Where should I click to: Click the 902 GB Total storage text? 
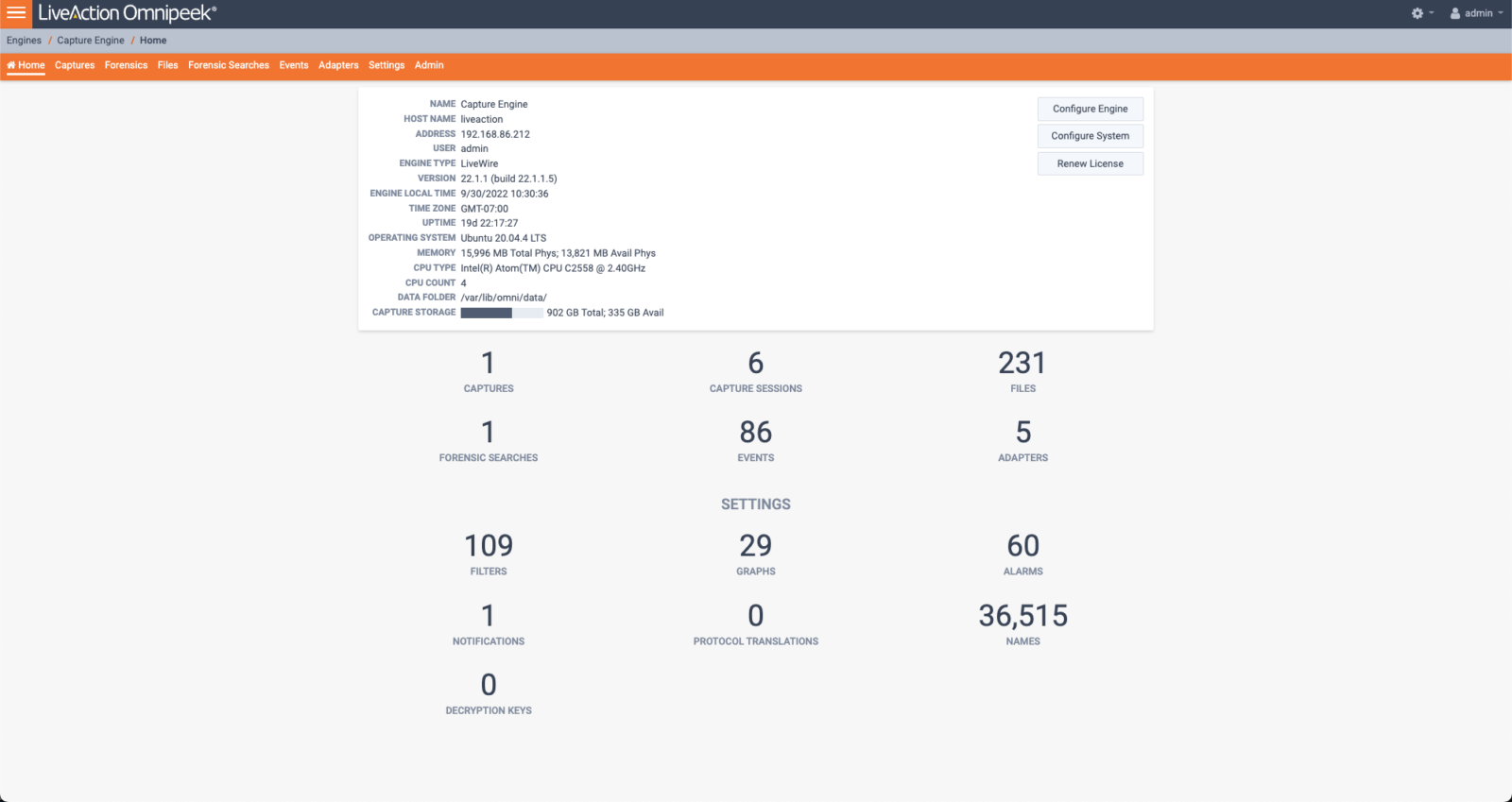tap(576, 313)
